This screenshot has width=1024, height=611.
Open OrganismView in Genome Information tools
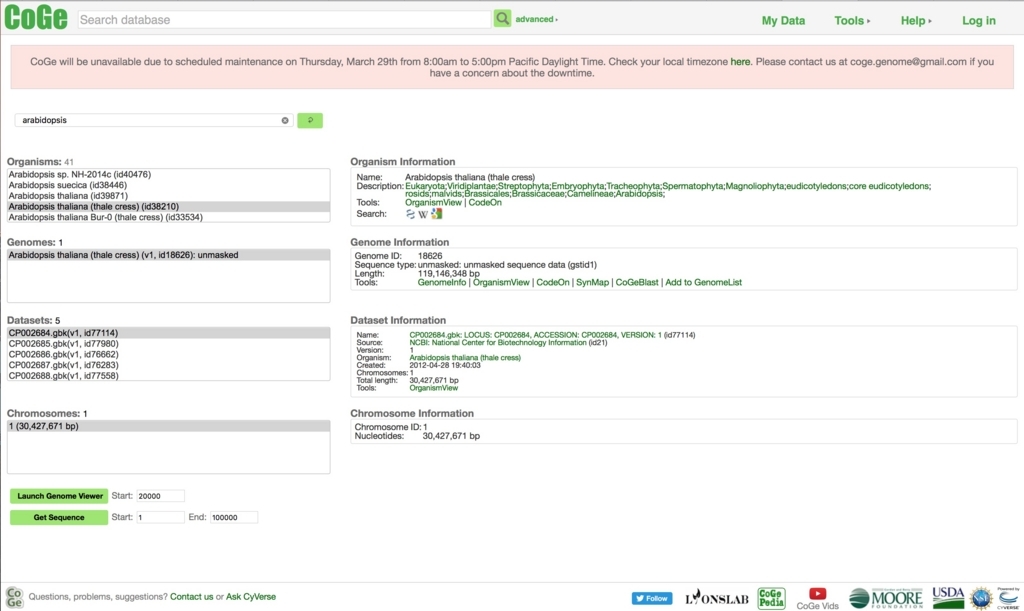[501, 283]
